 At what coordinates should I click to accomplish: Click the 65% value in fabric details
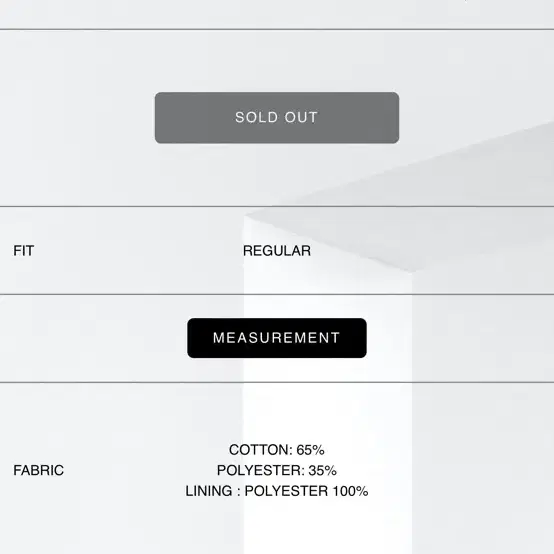[310, 450]
